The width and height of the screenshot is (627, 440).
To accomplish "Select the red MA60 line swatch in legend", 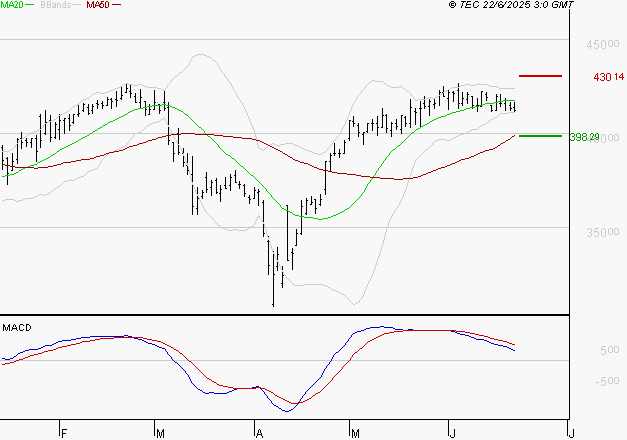I will tap(117, 6).
